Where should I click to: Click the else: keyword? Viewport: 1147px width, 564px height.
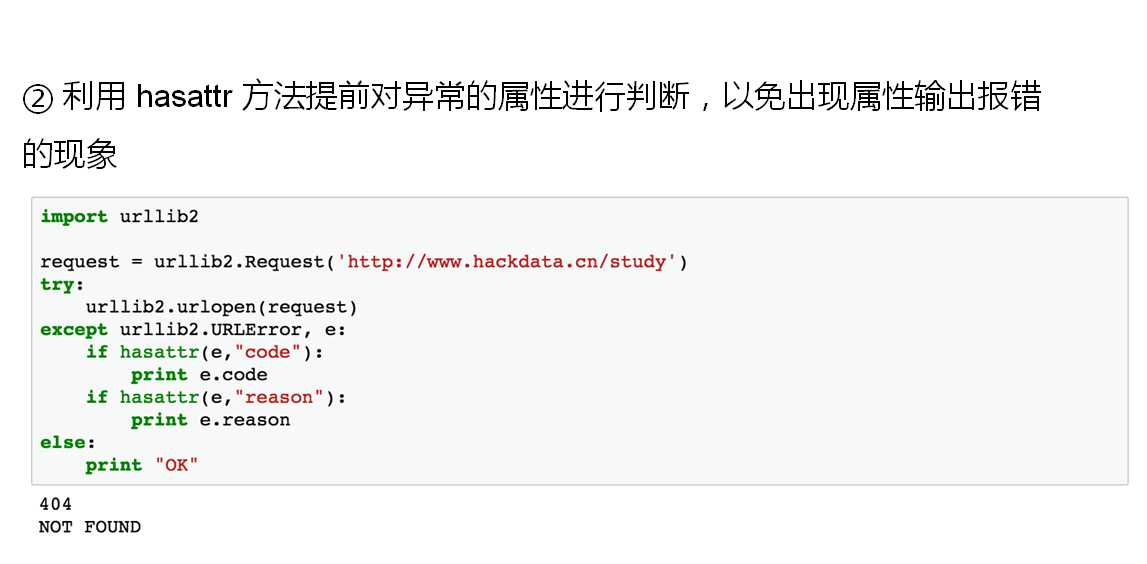(68, 443)
